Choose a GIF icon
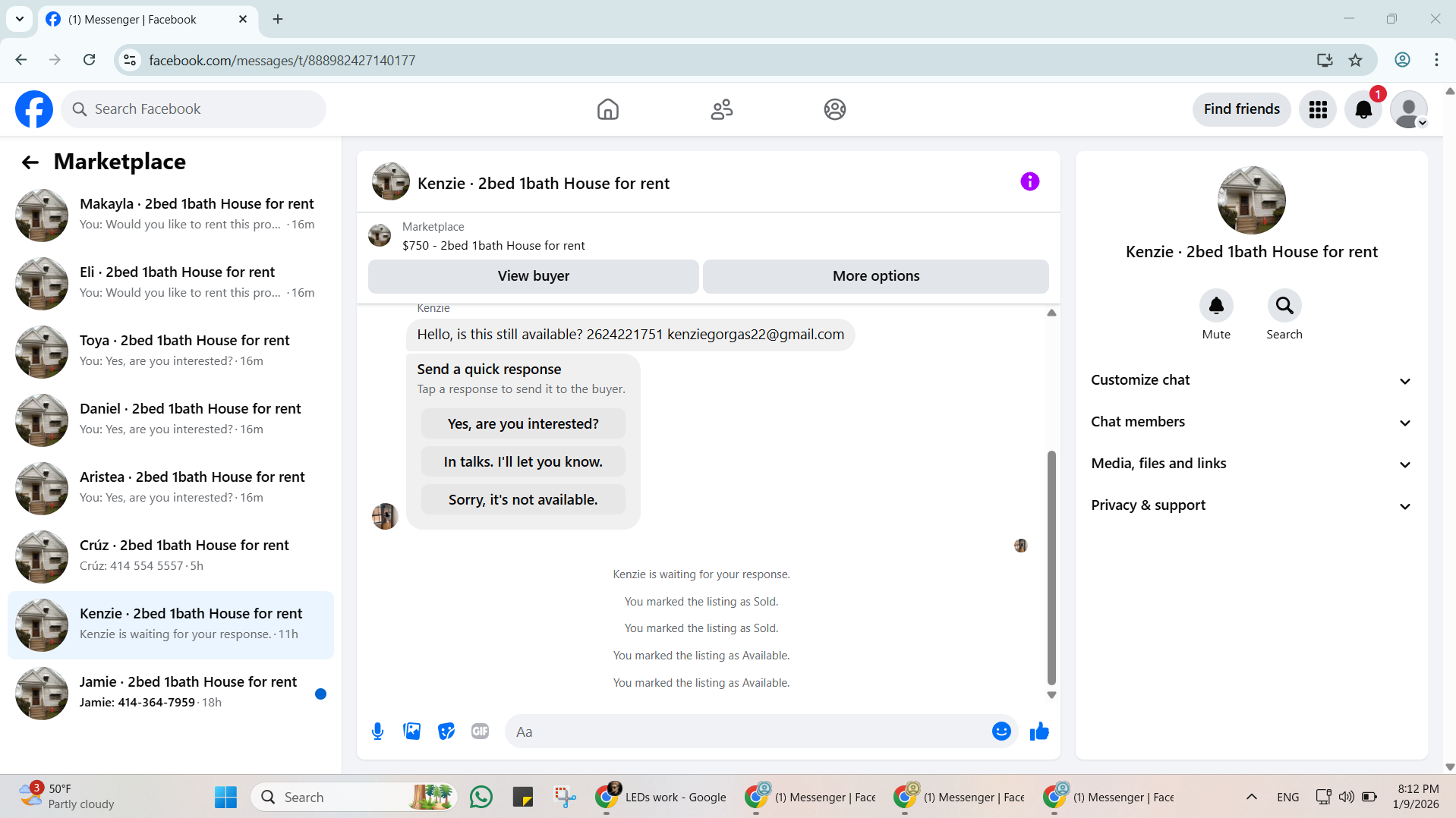The height and width of the screenshot is (818, 1456). click(x=480, y=731)
